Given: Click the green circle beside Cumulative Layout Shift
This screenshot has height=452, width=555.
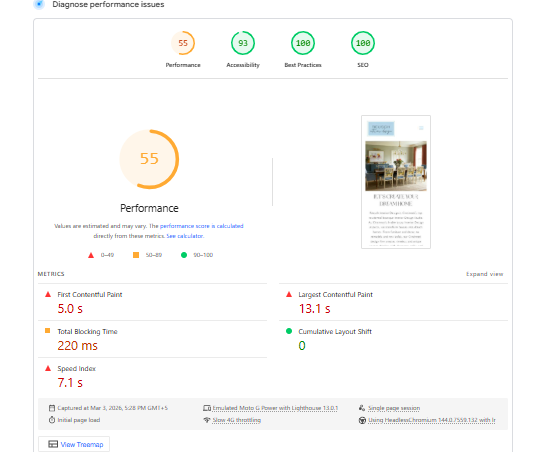Looking at the screenshot, I should click(289, 331).
